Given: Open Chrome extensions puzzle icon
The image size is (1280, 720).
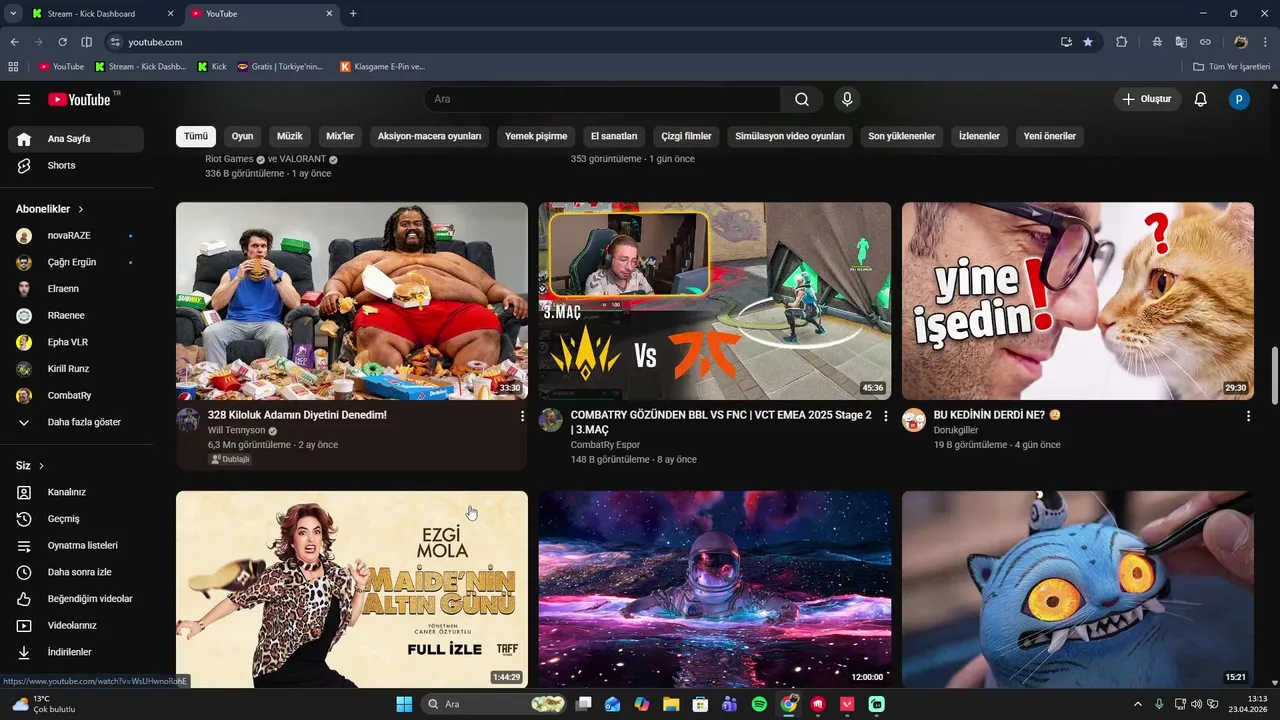Looking at the screenshot, I should click(1121, 42).
